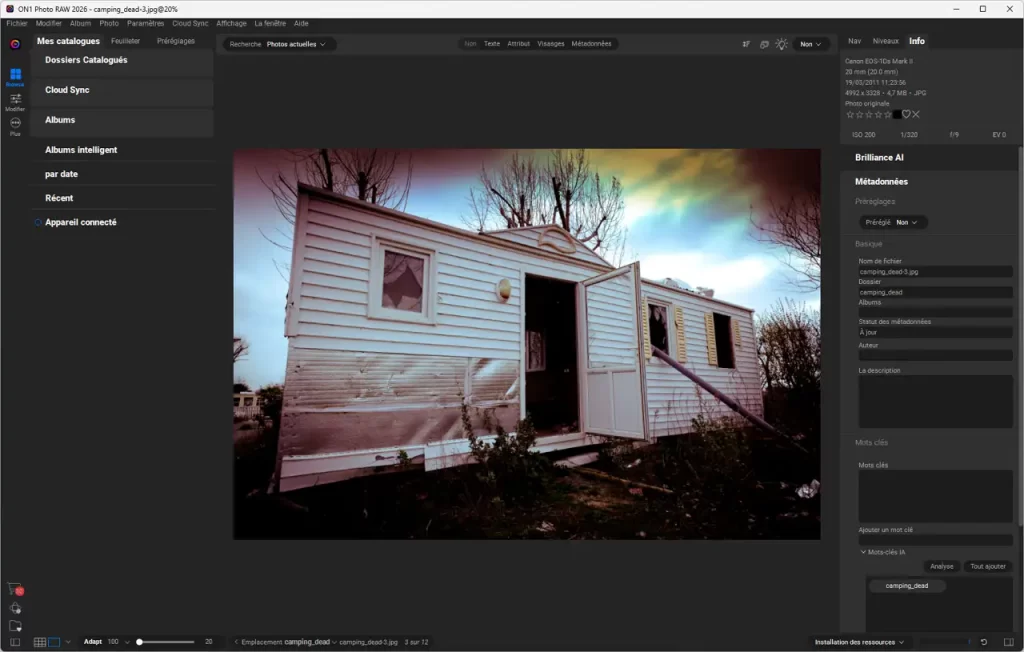Switch to the Préréglages tab
The width and height of the screenshot is (1024, 652).
coord(176,41)
